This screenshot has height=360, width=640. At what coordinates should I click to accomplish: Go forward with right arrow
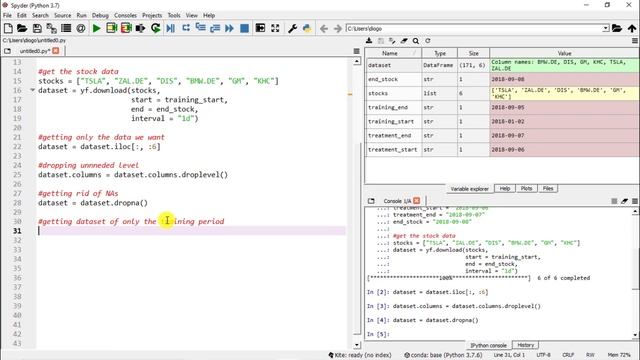[338, 29]
